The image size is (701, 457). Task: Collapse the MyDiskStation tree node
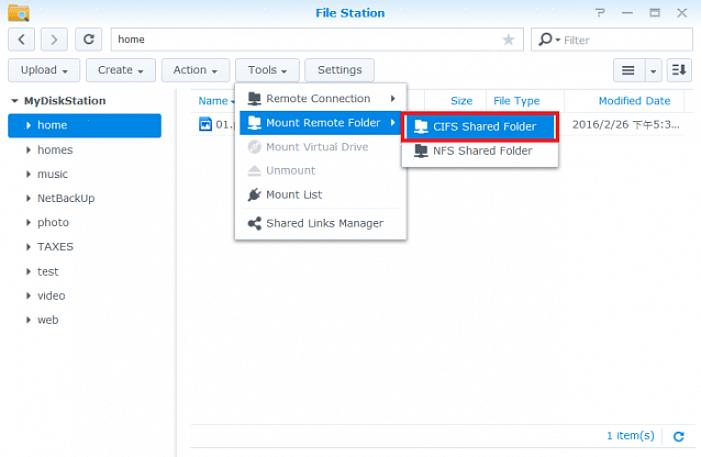tap(15, 101)
